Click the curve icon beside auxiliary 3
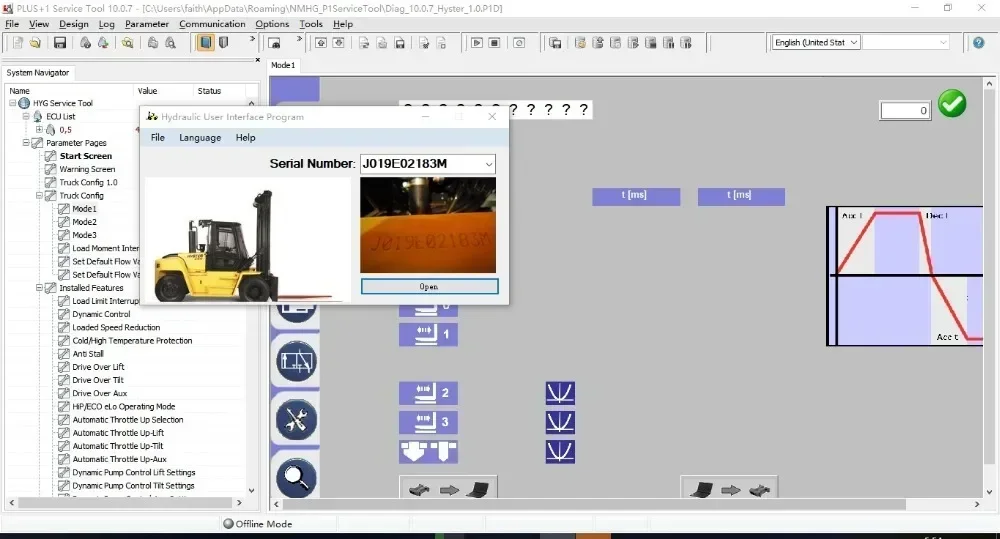The width and height of the screenshot is (1000, 539). point(560,422)
